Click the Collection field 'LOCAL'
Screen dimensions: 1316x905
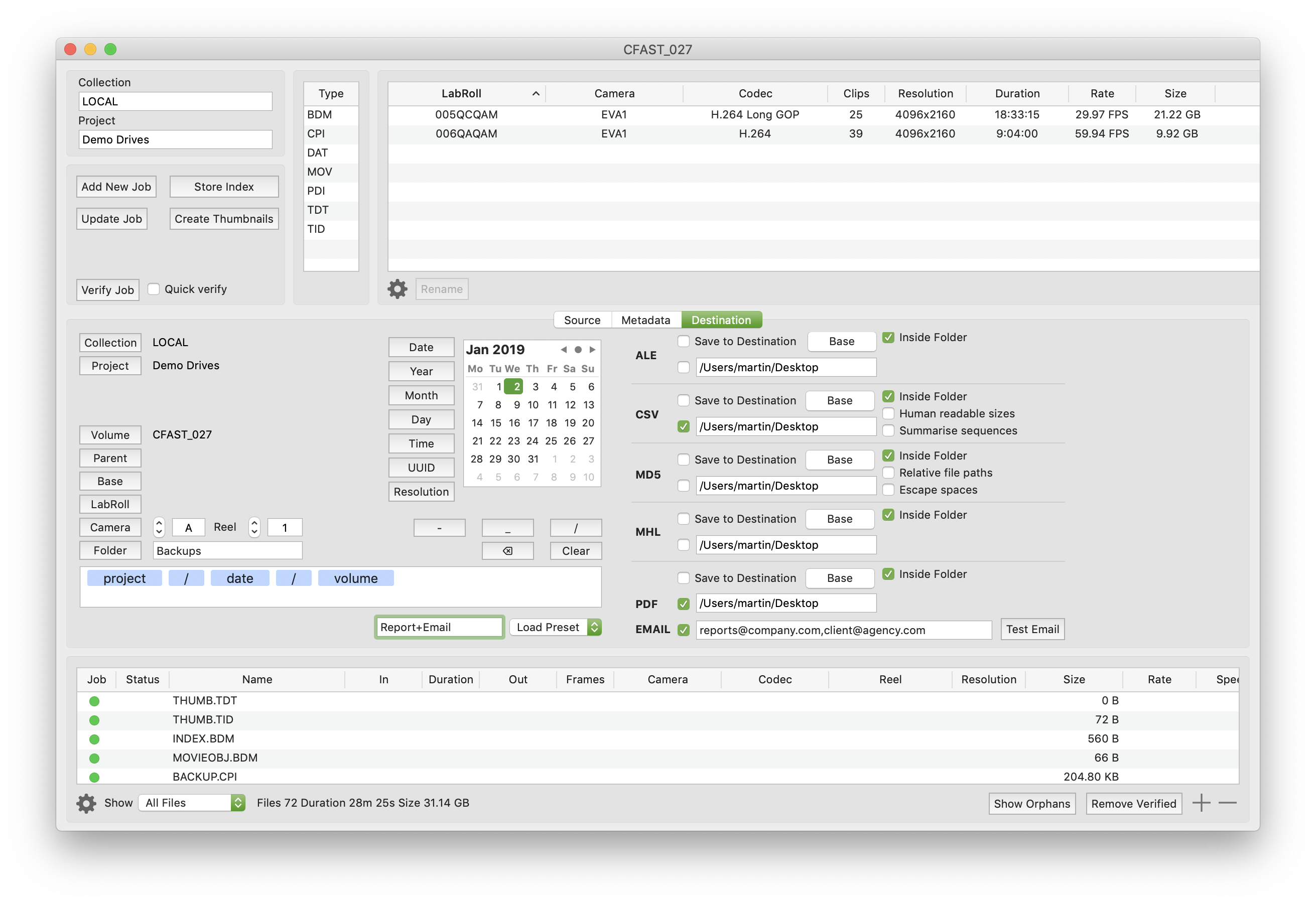(175, 101)
